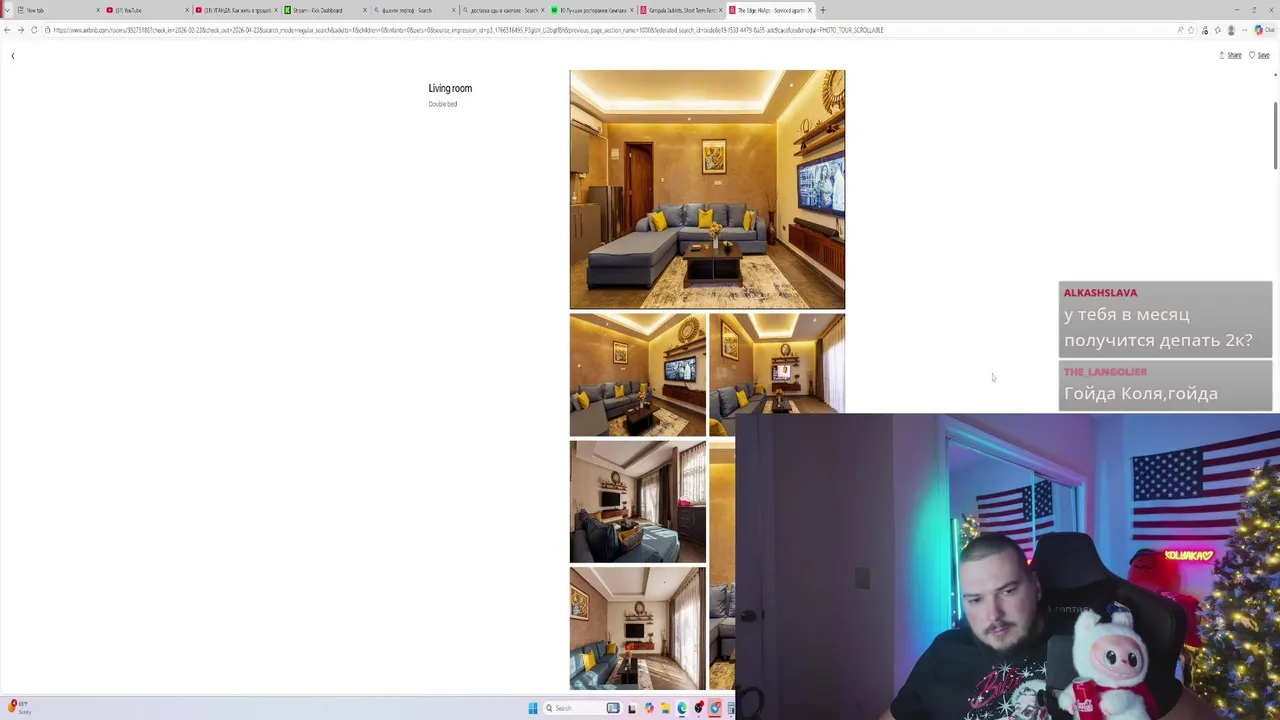The height and width of the screenshot is (720, 1280).
Task: Switch to the Kampala Sublets tab
Action: (x=680, y=10)
